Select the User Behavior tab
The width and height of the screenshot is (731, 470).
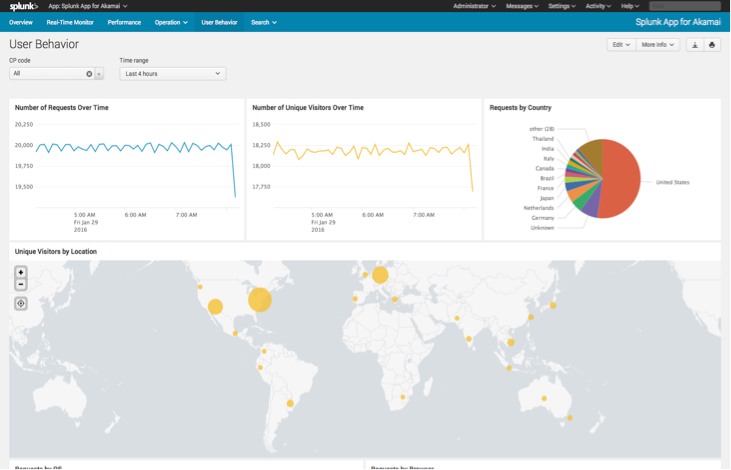219,22
